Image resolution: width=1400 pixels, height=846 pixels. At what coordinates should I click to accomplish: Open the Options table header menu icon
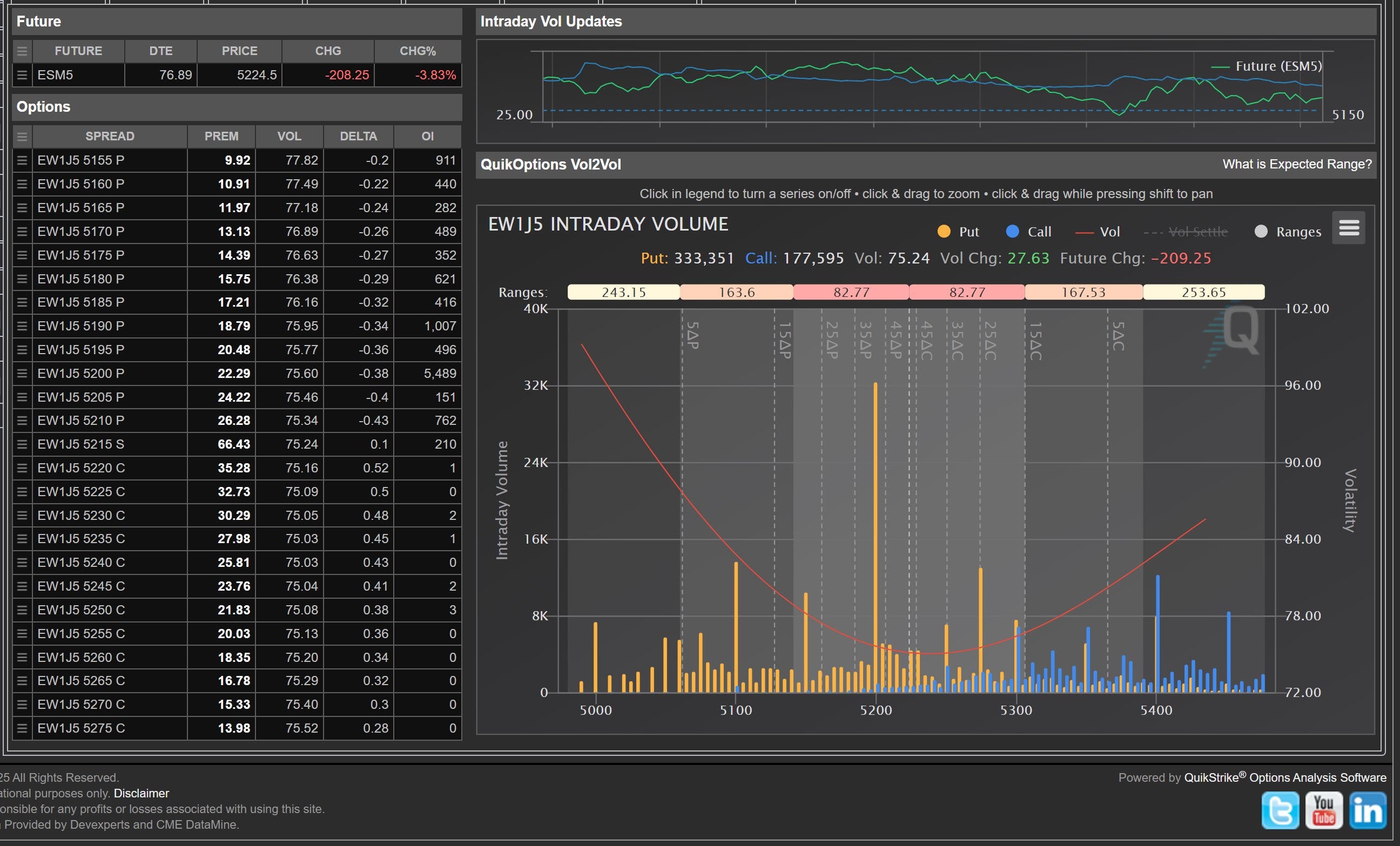(x=22, y=136)
